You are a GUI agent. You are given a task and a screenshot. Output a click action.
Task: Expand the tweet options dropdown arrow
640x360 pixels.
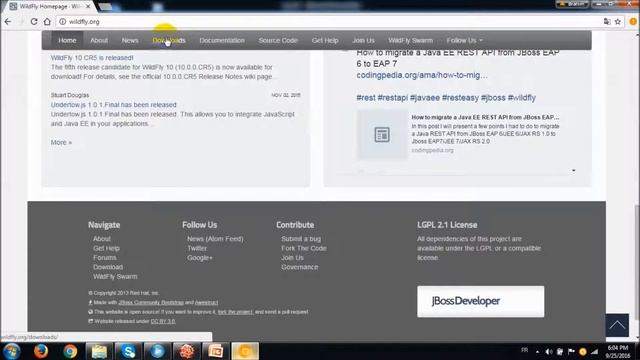point(573,170)
